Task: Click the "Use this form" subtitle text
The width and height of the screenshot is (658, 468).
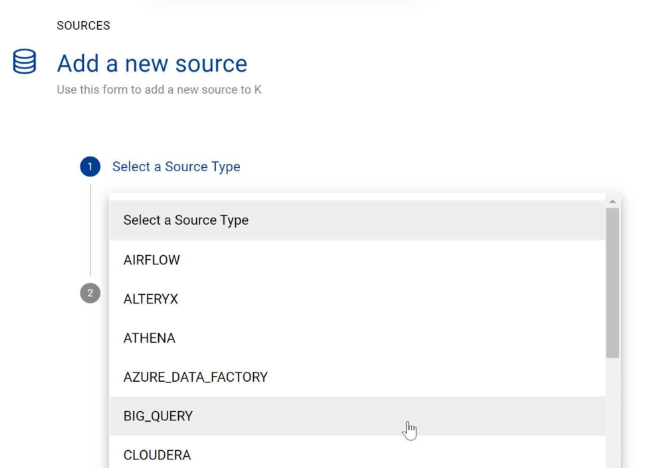Action: pos(159,90)
